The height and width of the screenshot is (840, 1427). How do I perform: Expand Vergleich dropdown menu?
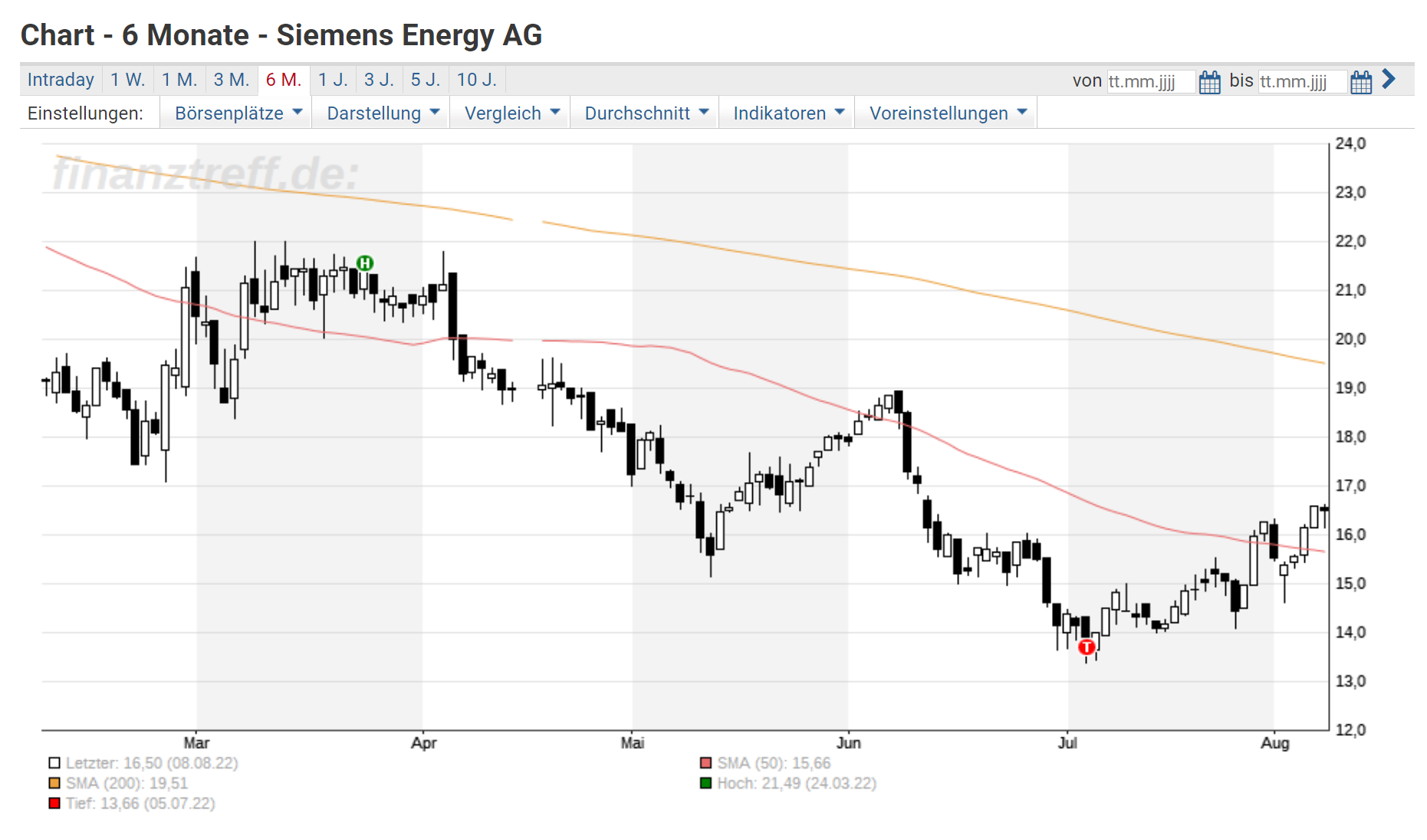pyautogui.click(x=511, y=113)
